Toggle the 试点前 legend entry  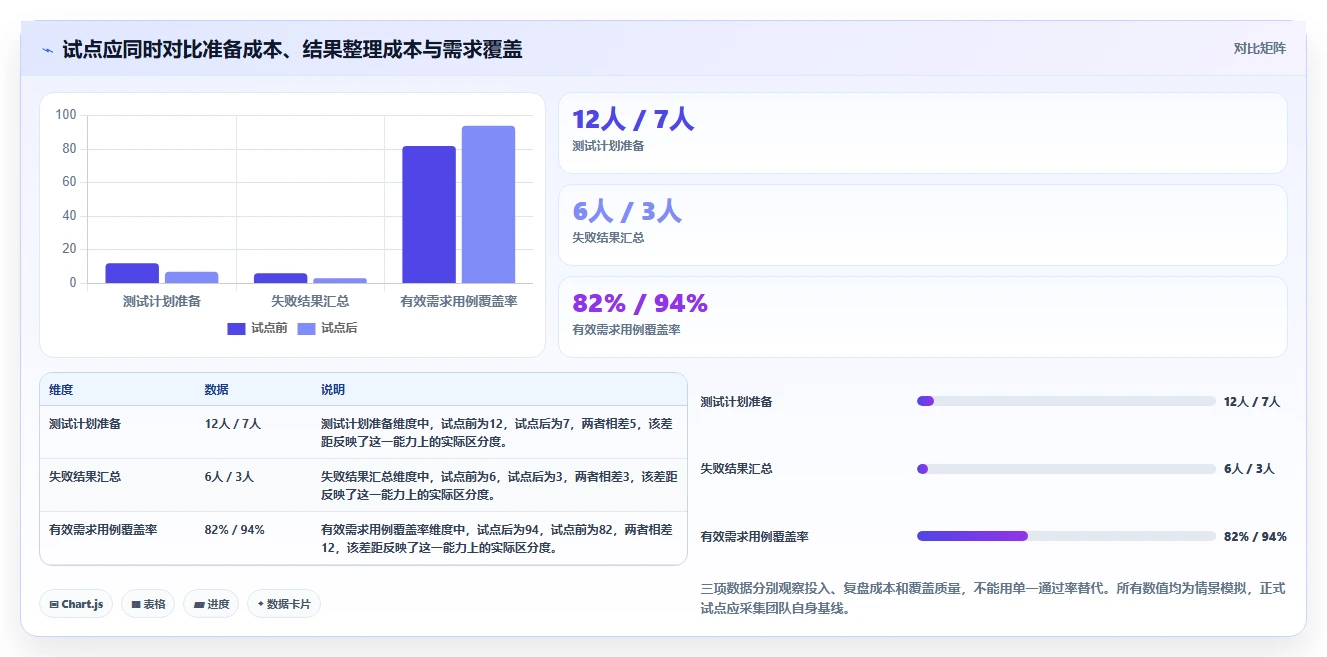tap(257, 328)
